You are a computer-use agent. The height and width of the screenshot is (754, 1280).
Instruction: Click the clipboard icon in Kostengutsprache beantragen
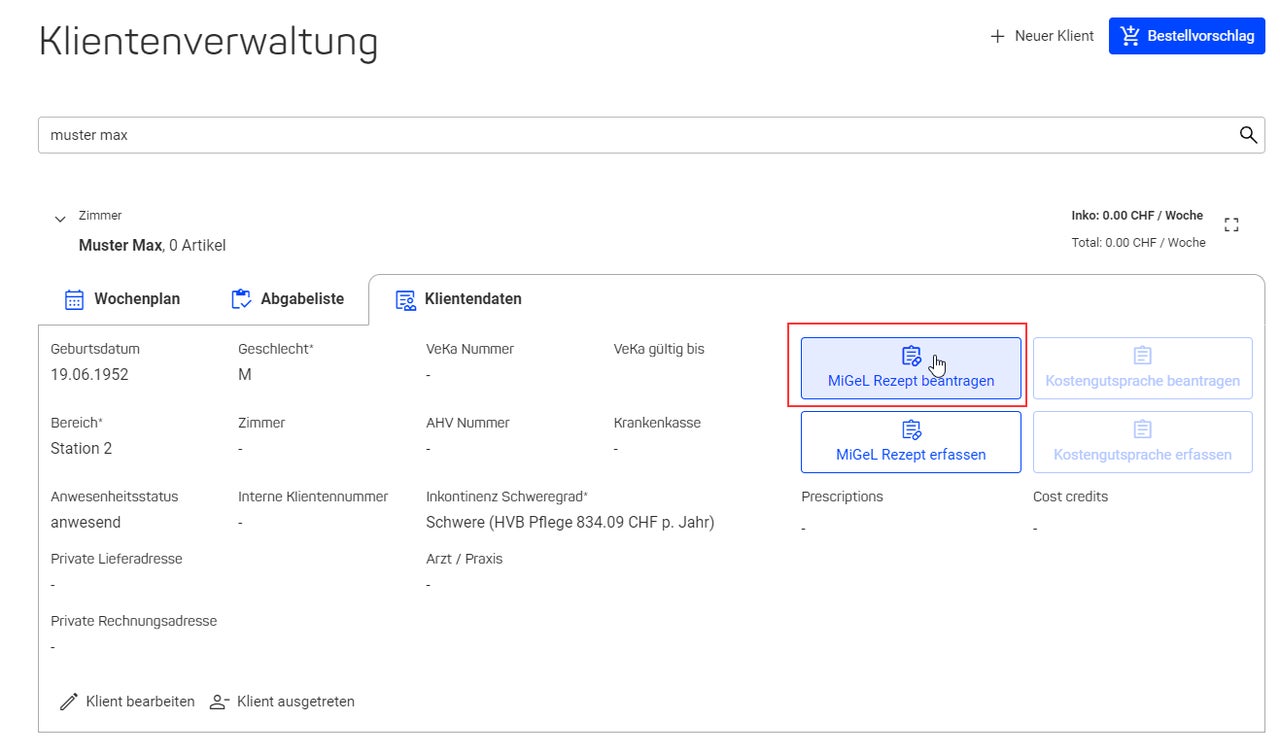point(1143,356)
